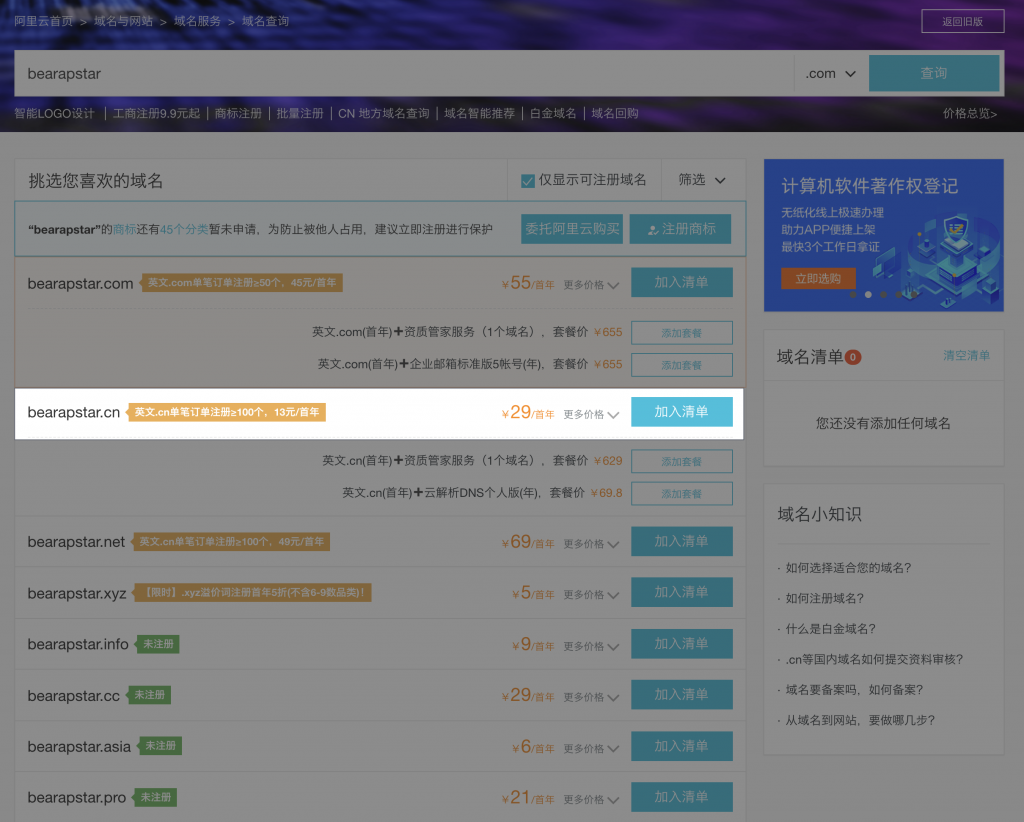Click the 返回旧版 button
1024x822 pixels.
pyautogui.click(x=962, y=22)
